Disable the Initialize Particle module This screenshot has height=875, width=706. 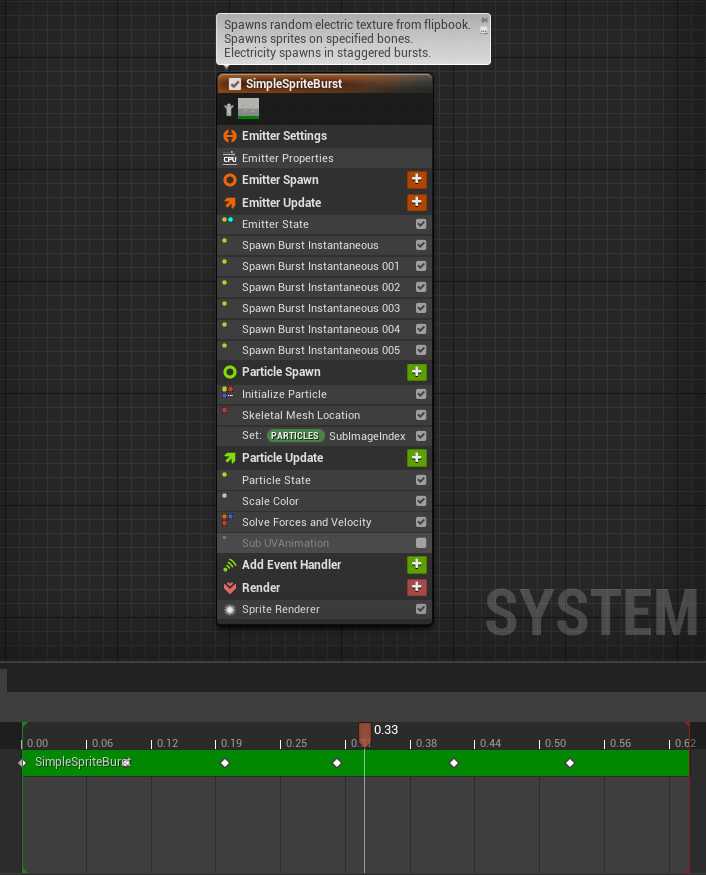point(421,394)
